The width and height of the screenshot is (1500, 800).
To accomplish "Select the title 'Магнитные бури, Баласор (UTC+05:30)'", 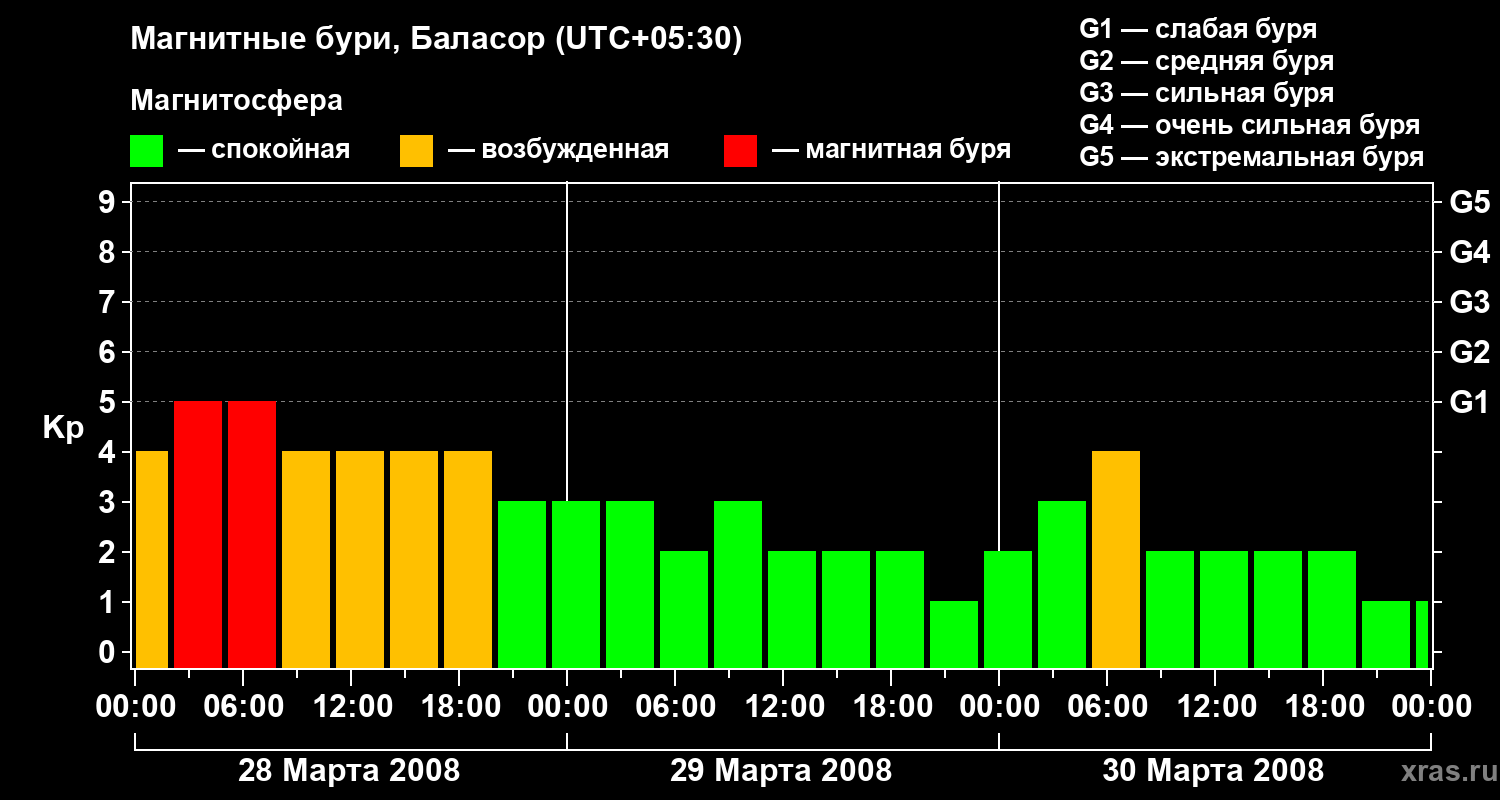I will click(x=437, y=40).
